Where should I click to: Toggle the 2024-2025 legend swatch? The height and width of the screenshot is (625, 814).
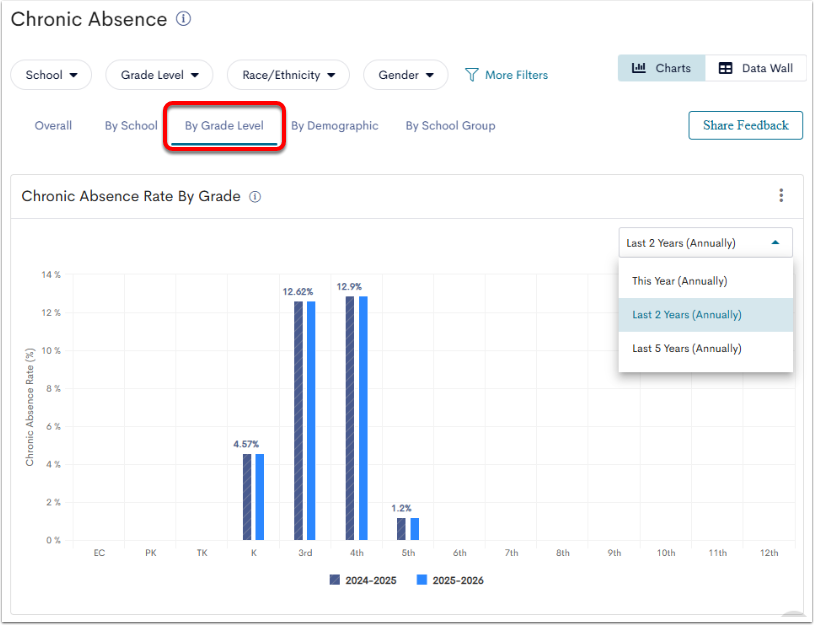tap(335, 580)
